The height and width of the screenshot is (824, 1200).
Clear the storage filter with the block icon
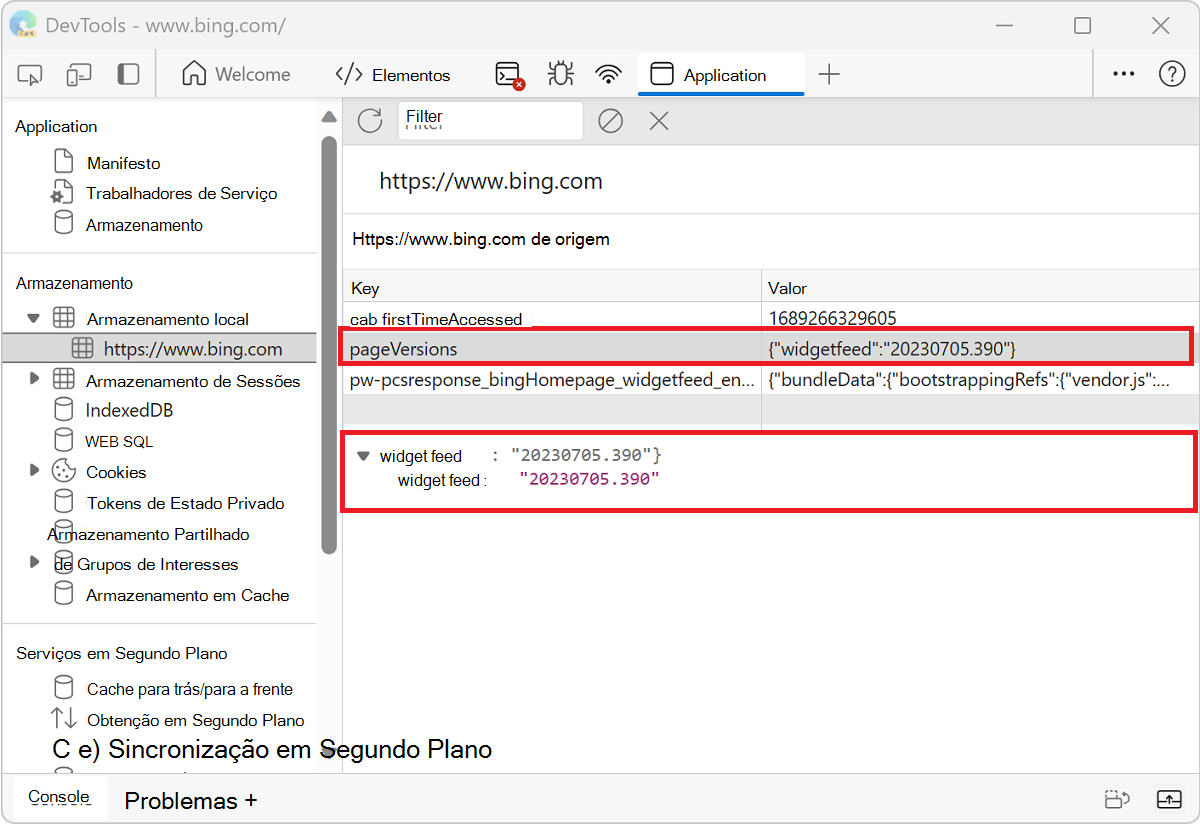(x=610, y=120)
